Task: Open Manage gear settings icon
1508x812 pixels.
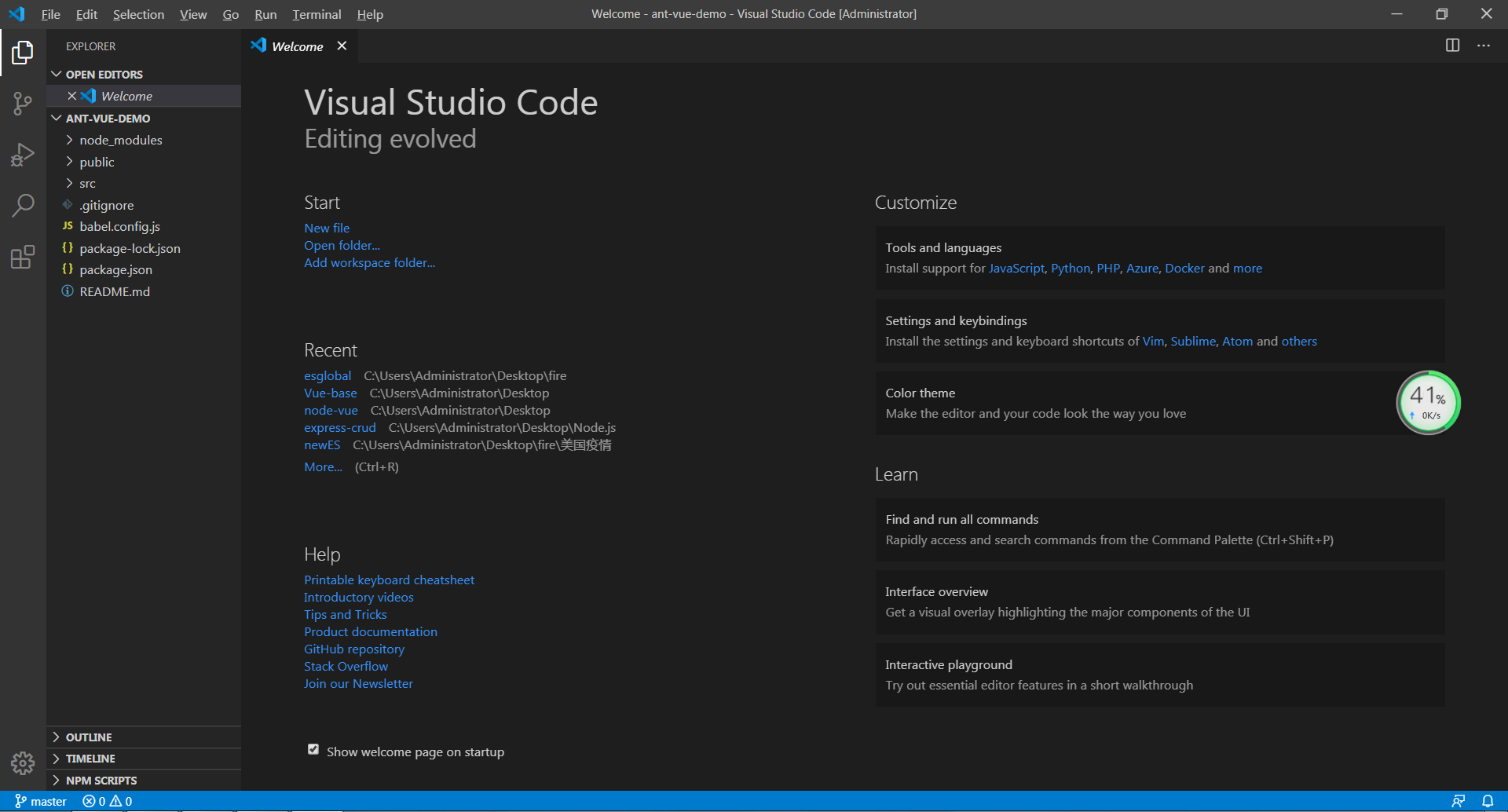Action: (x=23, y=763)
